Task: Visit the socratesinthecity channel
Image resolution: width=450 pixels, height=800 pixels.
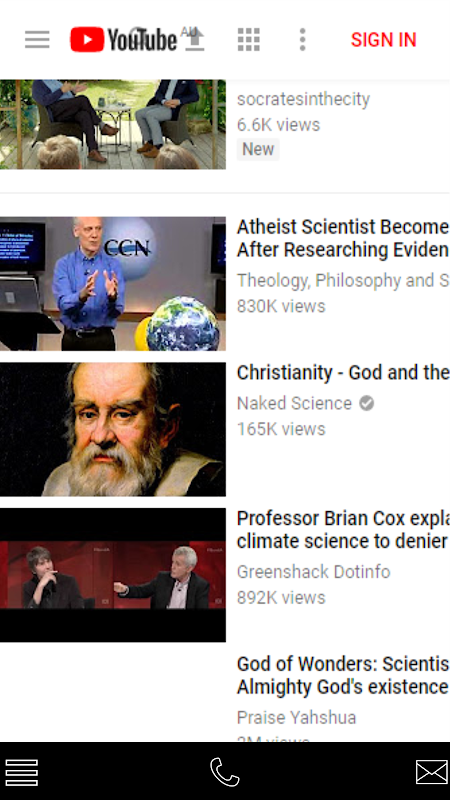Action: [303, 99]
